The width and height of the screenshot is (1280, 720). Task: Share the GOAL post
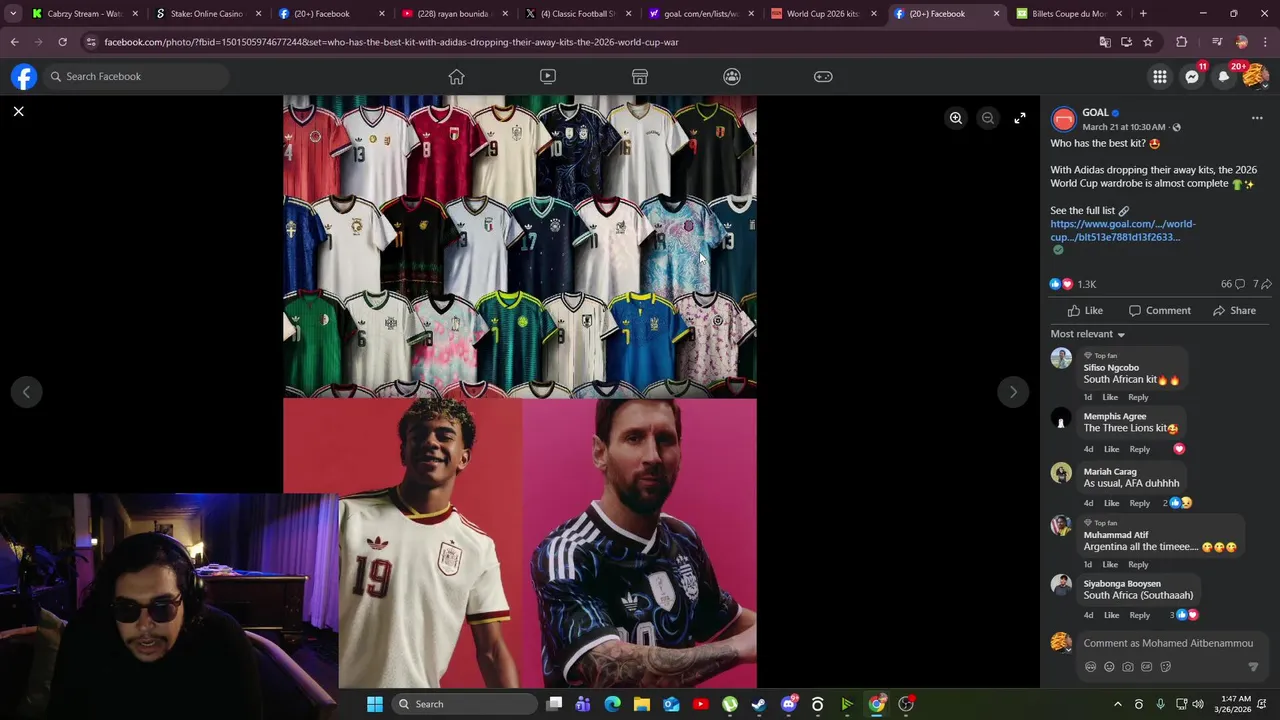(x=1234, y=311)
